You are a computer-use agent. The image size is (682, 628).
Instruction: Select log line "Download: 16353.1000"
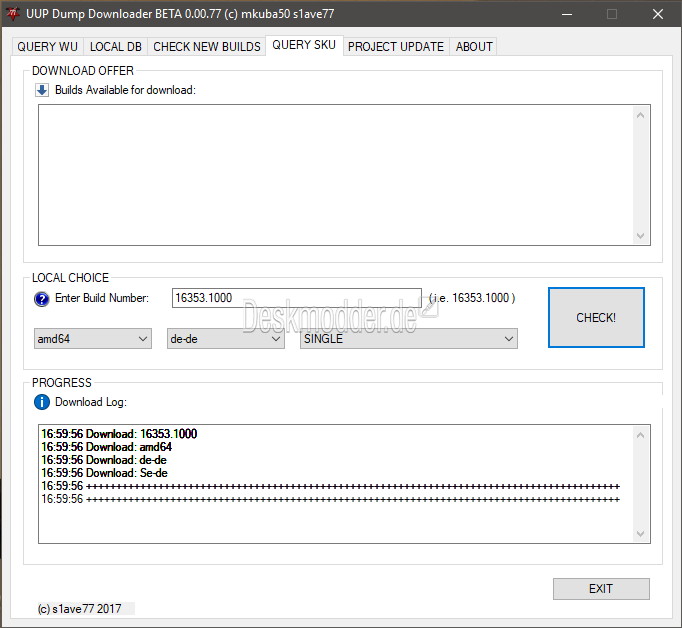[119, 434]
